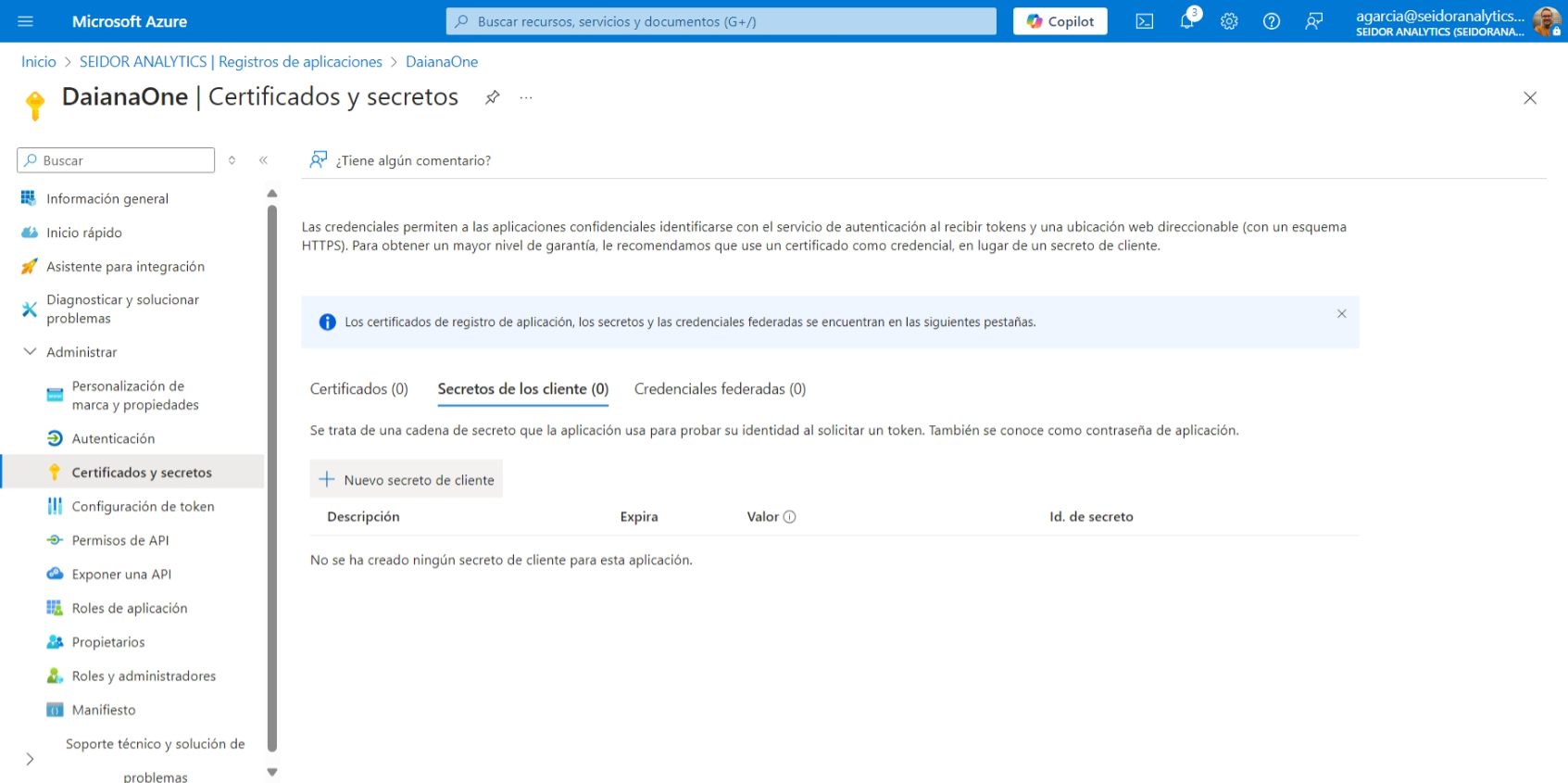Pin the DaianaOne page with the pin icon

[493, 97]
